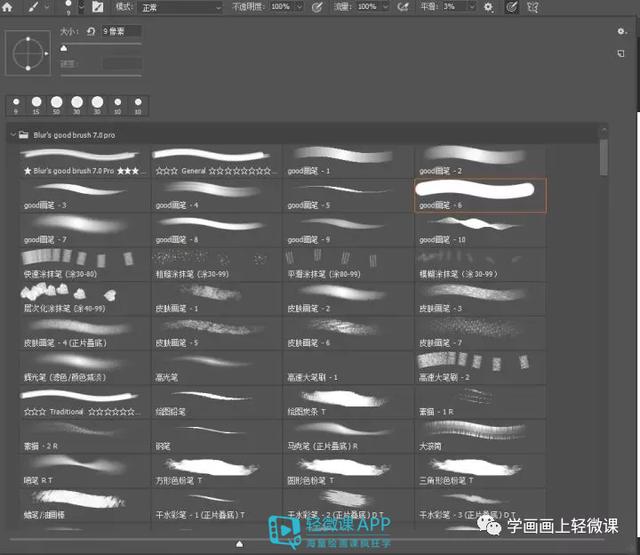The image size is (640, 555).
Task: Choose the 皮肤画笔 - 3 brush preset
Action: (x=480, y=299)
